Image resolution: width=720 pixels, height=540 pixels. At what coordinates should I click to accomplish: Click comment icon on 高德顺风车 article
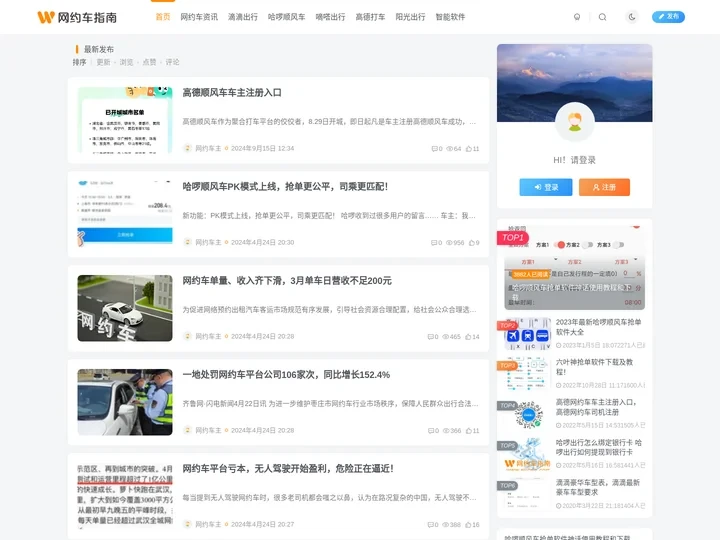434,149
